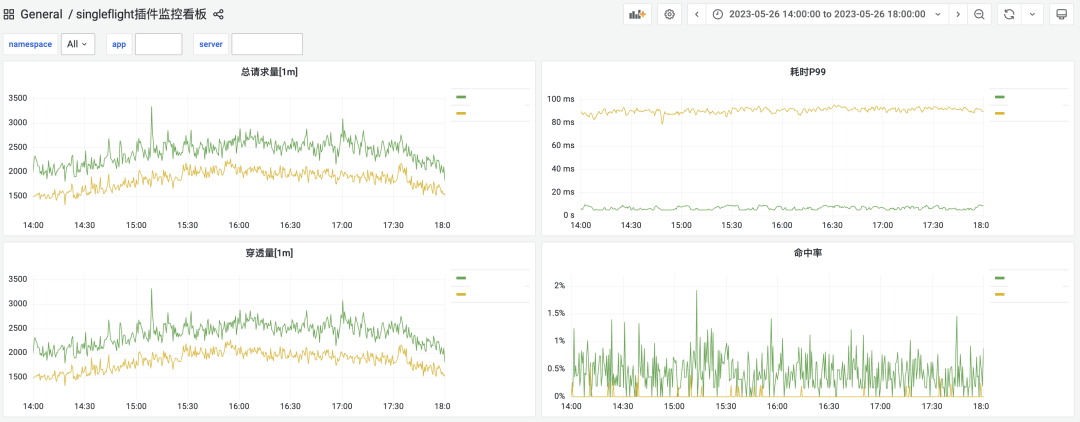Viewport: 1080px width, 422px height.
Task: Open the dashboards grid icon
Action: (9, 14)
